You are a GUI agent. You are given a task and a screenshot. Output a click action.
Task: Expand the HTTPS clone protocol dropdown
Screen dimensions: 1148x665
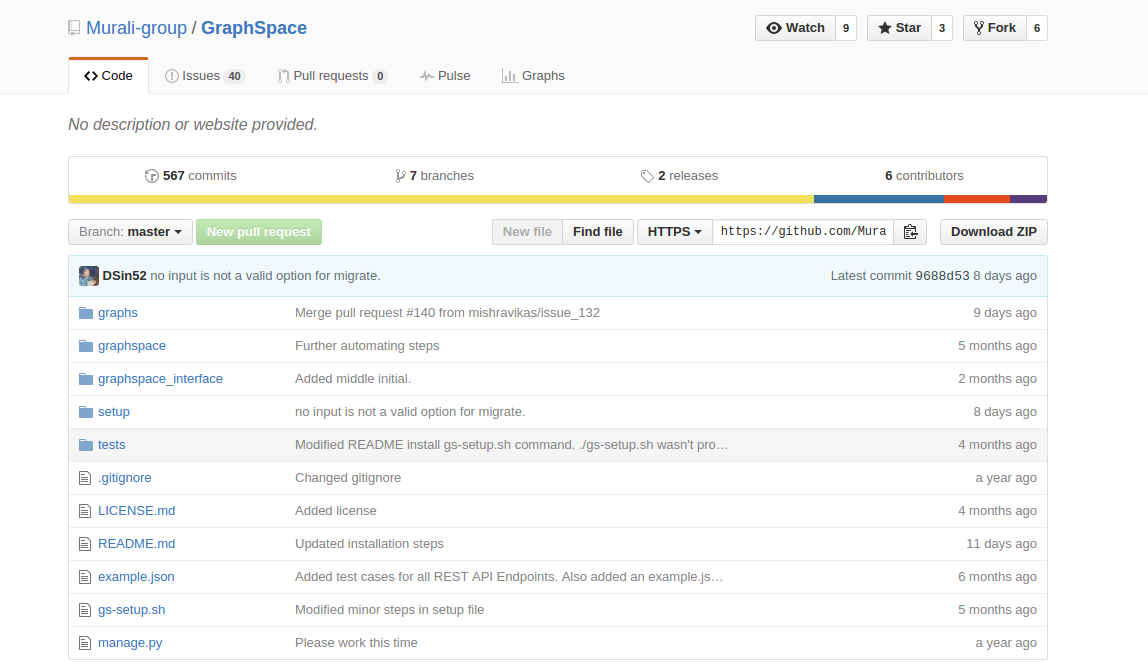coord(674,232)
